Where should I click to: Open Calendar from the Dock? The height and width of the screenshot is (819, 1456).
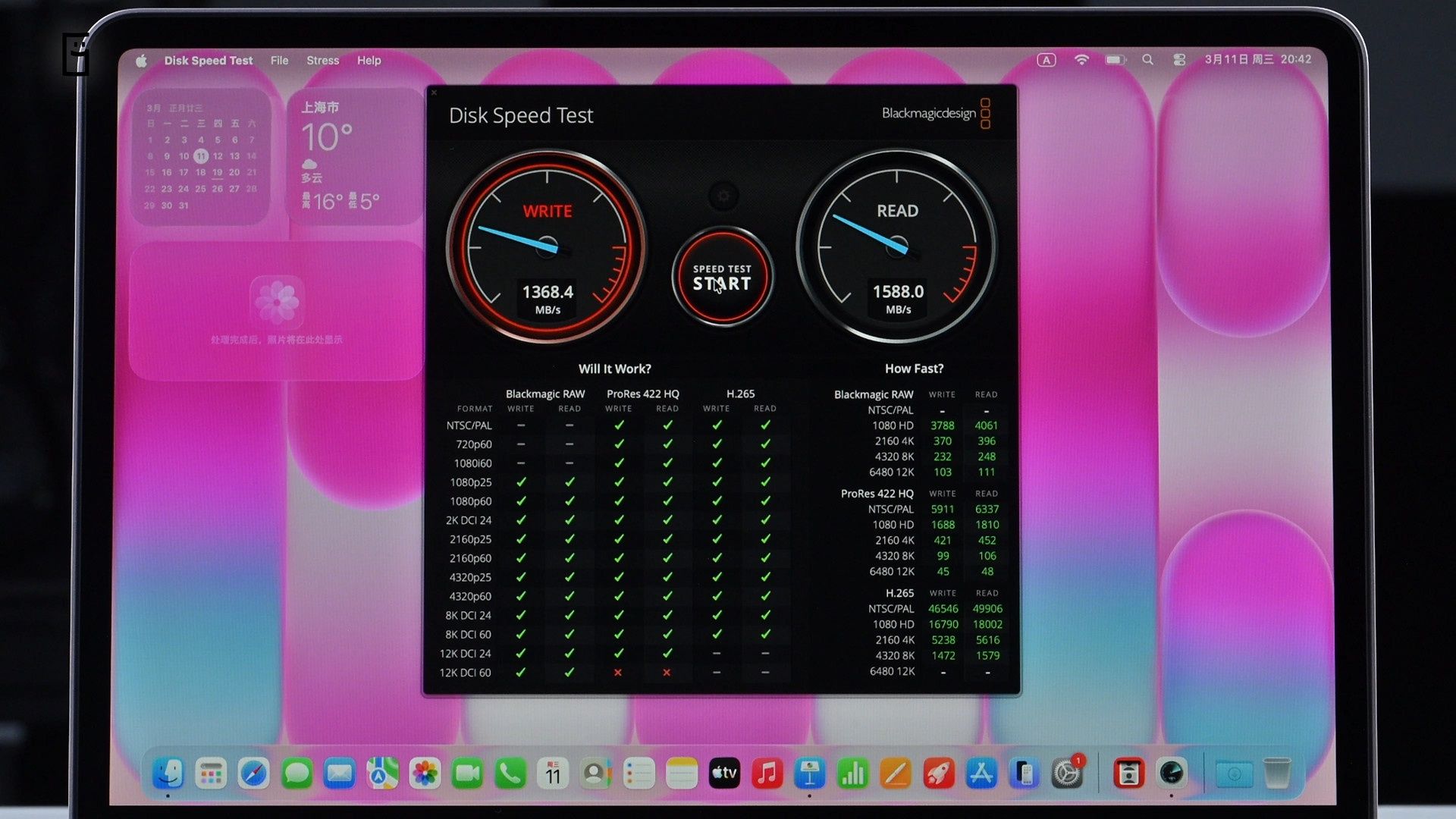pyautogui.click(x=553, y=773)
